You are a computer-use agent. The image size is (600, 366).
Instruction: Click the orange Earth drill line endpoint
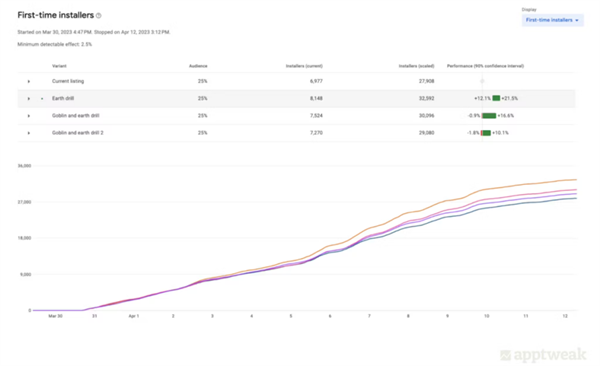tap(575, 180)
